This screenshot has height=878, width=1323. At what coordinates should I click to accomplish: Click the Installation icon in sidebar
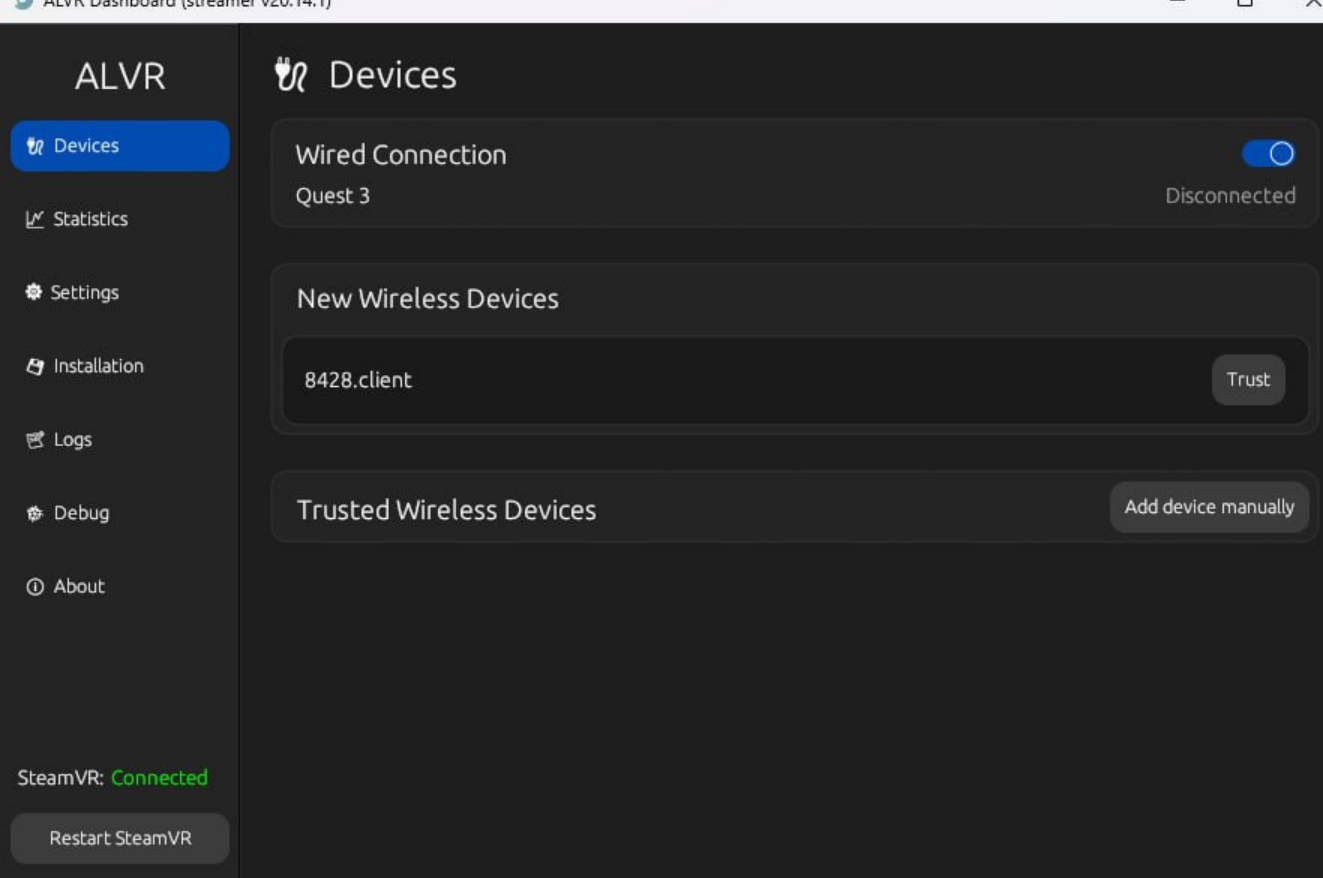click(35, 367)
